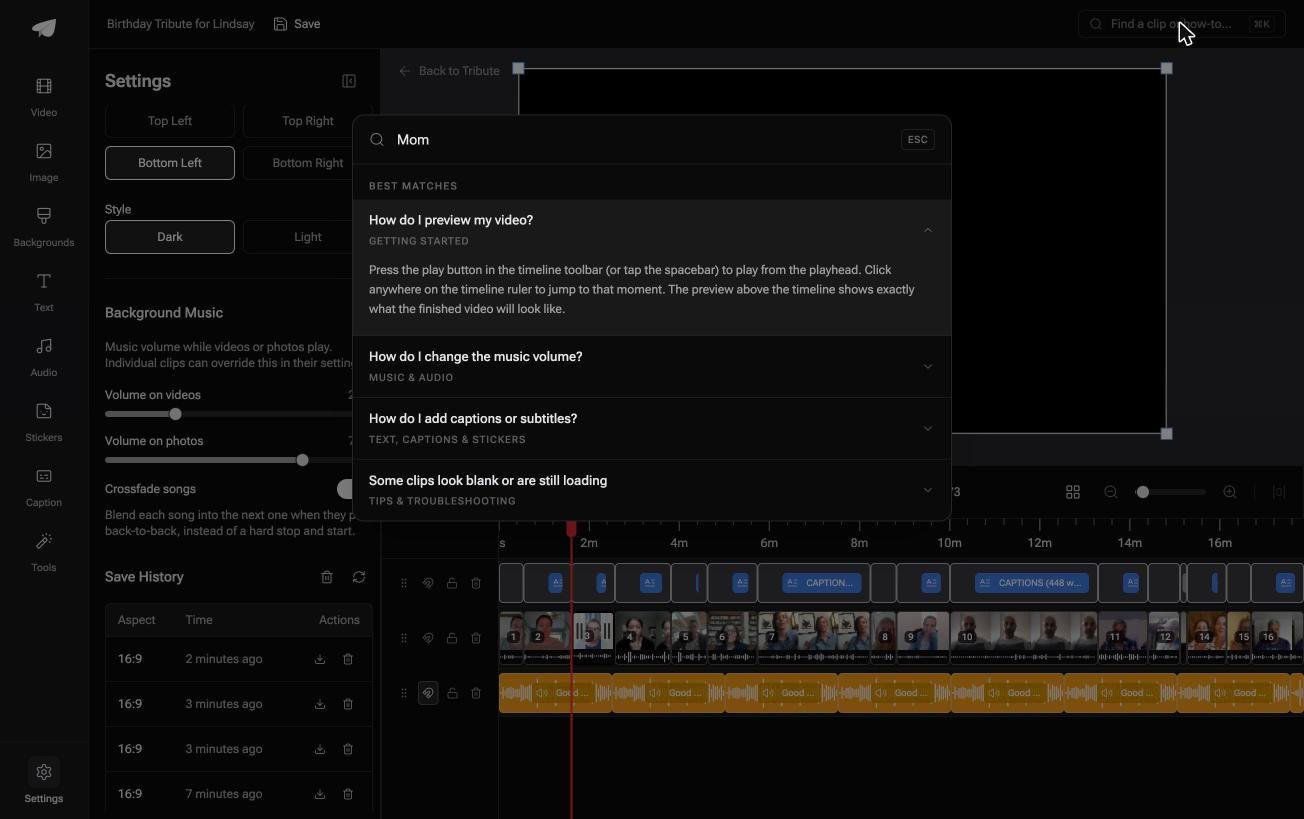The image size is (1304, 819).
Task: Open the Tools panel in sidebar
Action: point(44,552)
